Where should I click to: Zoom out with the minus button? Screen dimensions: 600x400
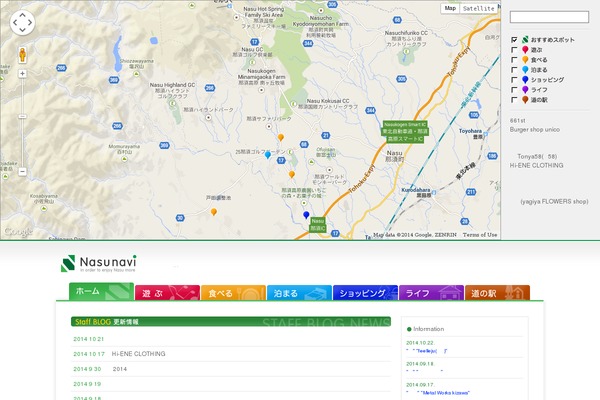[x=22, y=171]
